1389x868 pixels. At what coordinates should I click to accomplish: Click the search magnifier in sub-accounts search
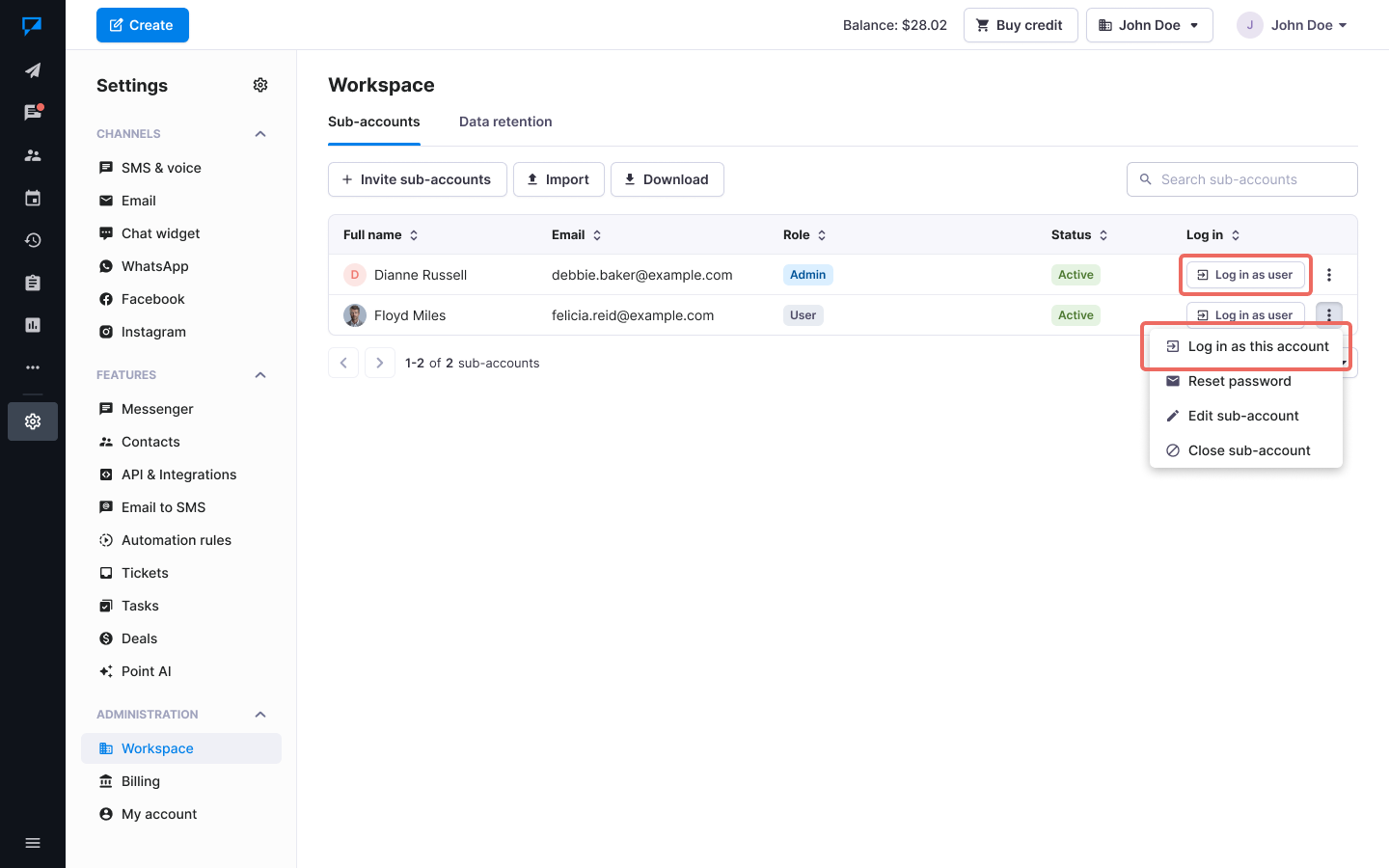click(x=1146, y=179)
